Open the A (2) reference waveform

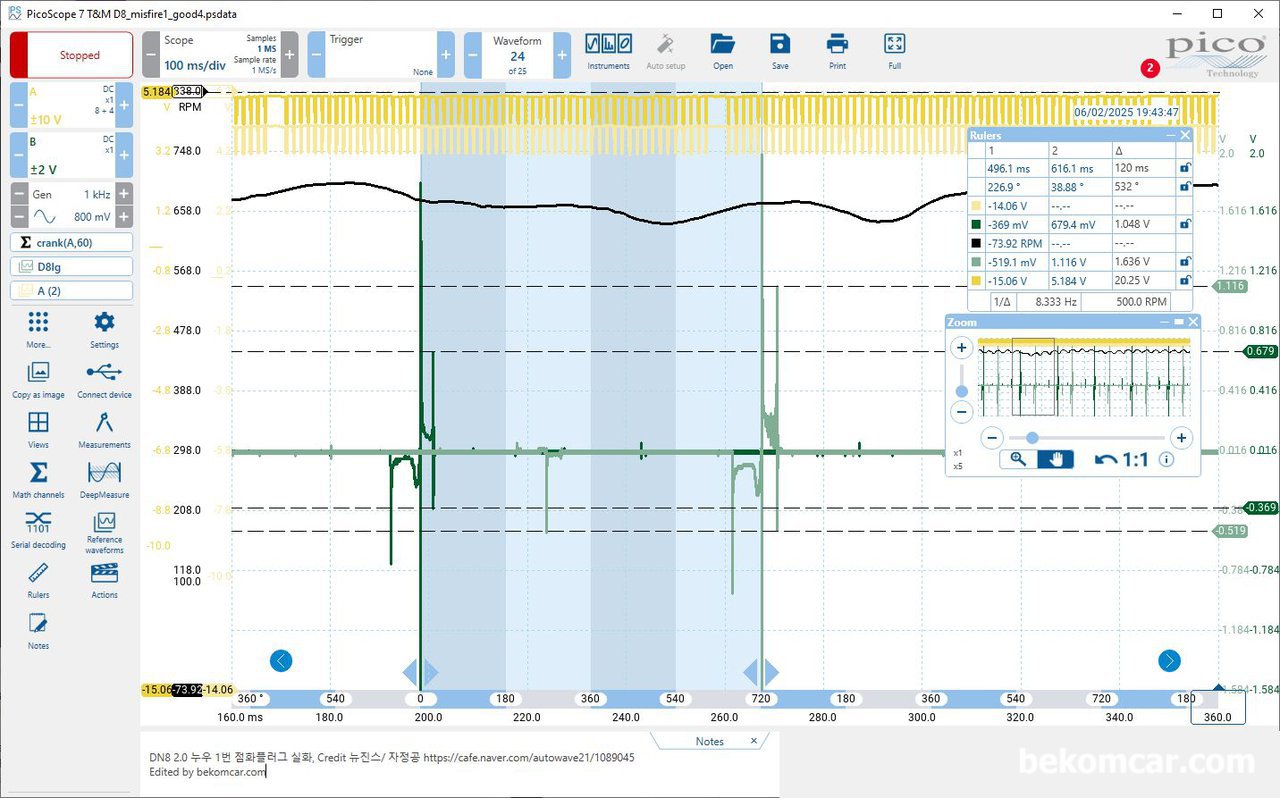click(x=71, y=291)
